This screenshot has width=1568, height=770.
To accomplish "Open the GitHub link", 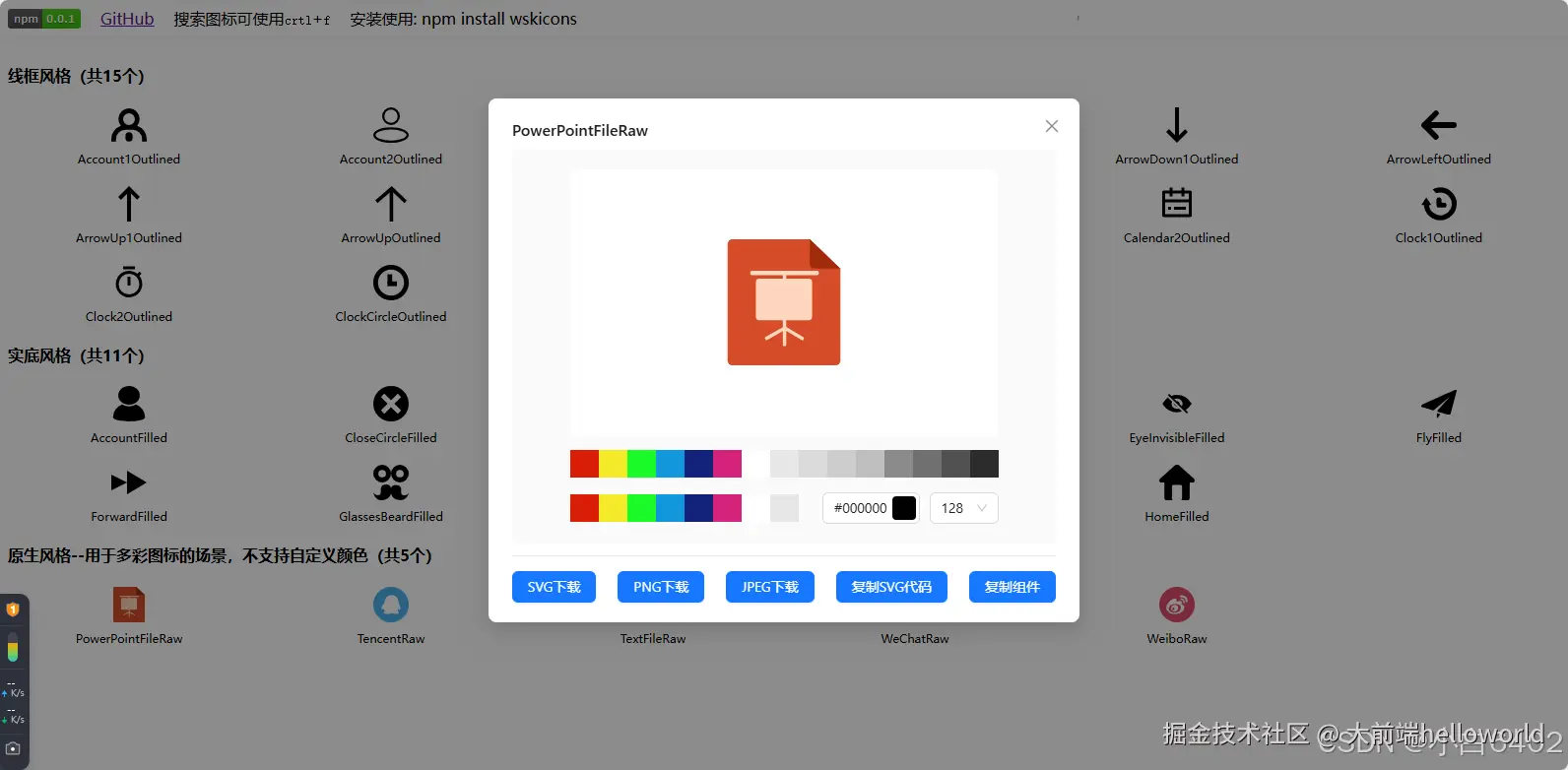I will pyautogui.click(x=127, y=19).
